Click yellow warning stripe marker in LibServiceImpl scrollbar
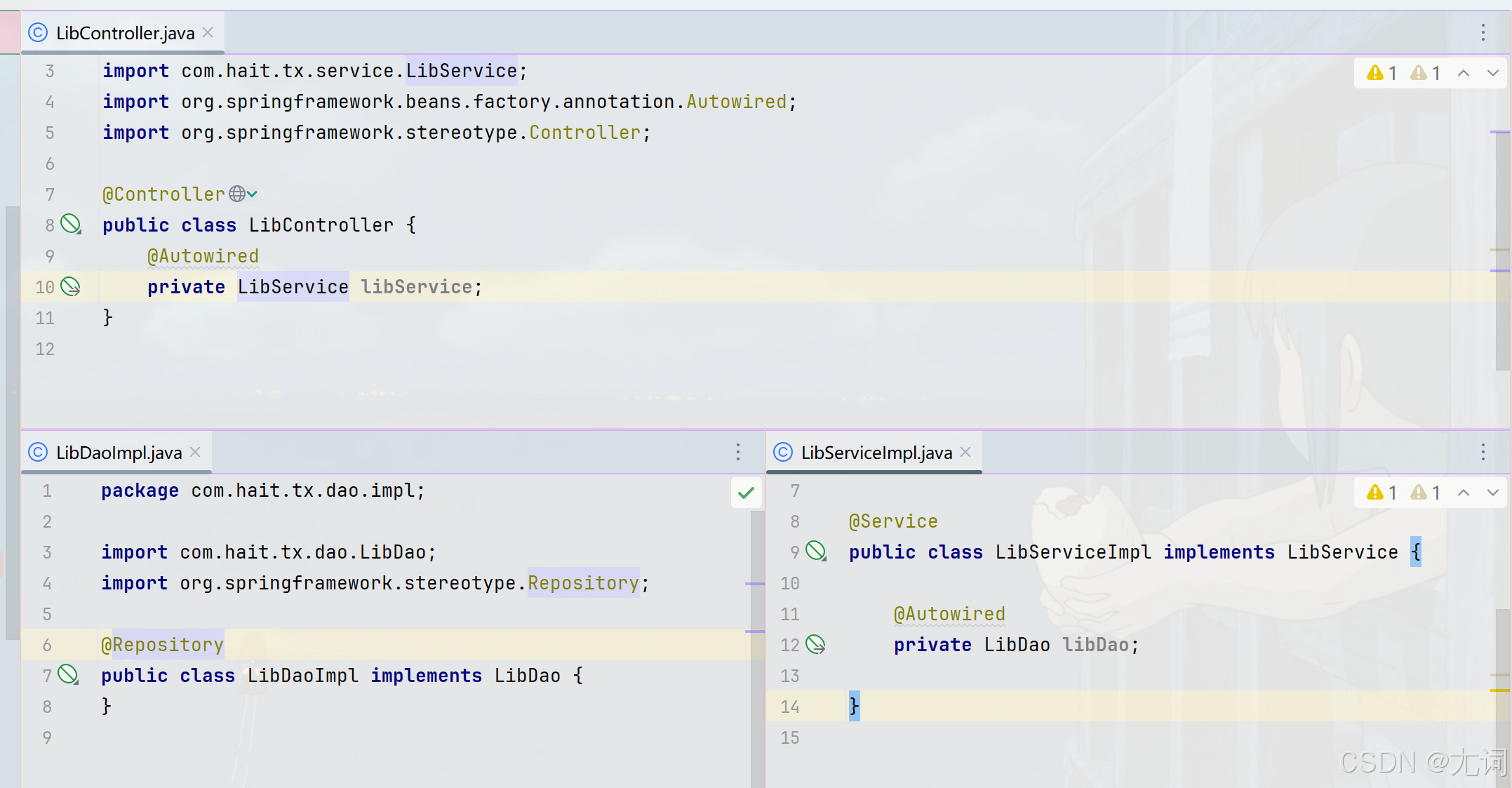This screenshot has height=788, width=1512. (1499, 690)
